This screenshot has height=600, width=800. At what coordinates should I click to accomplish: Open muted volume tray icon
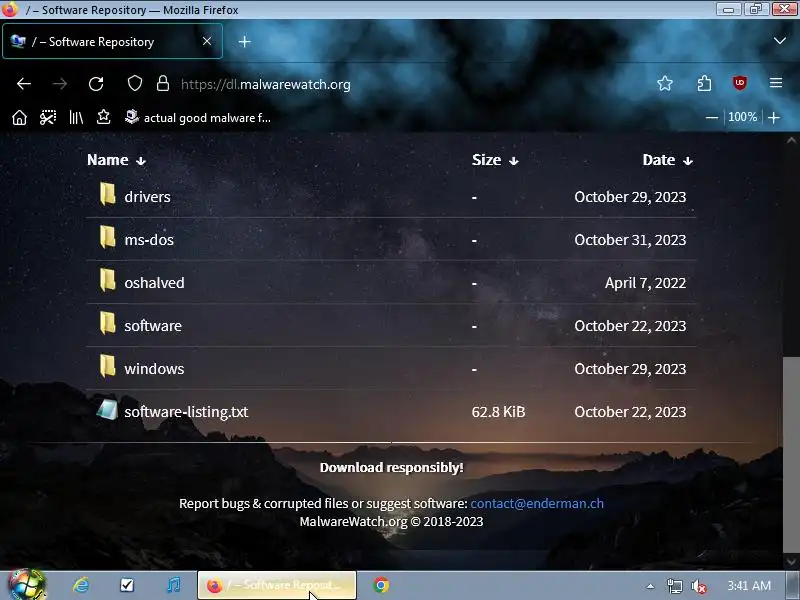pyautogui.click(x=698, y=586)
